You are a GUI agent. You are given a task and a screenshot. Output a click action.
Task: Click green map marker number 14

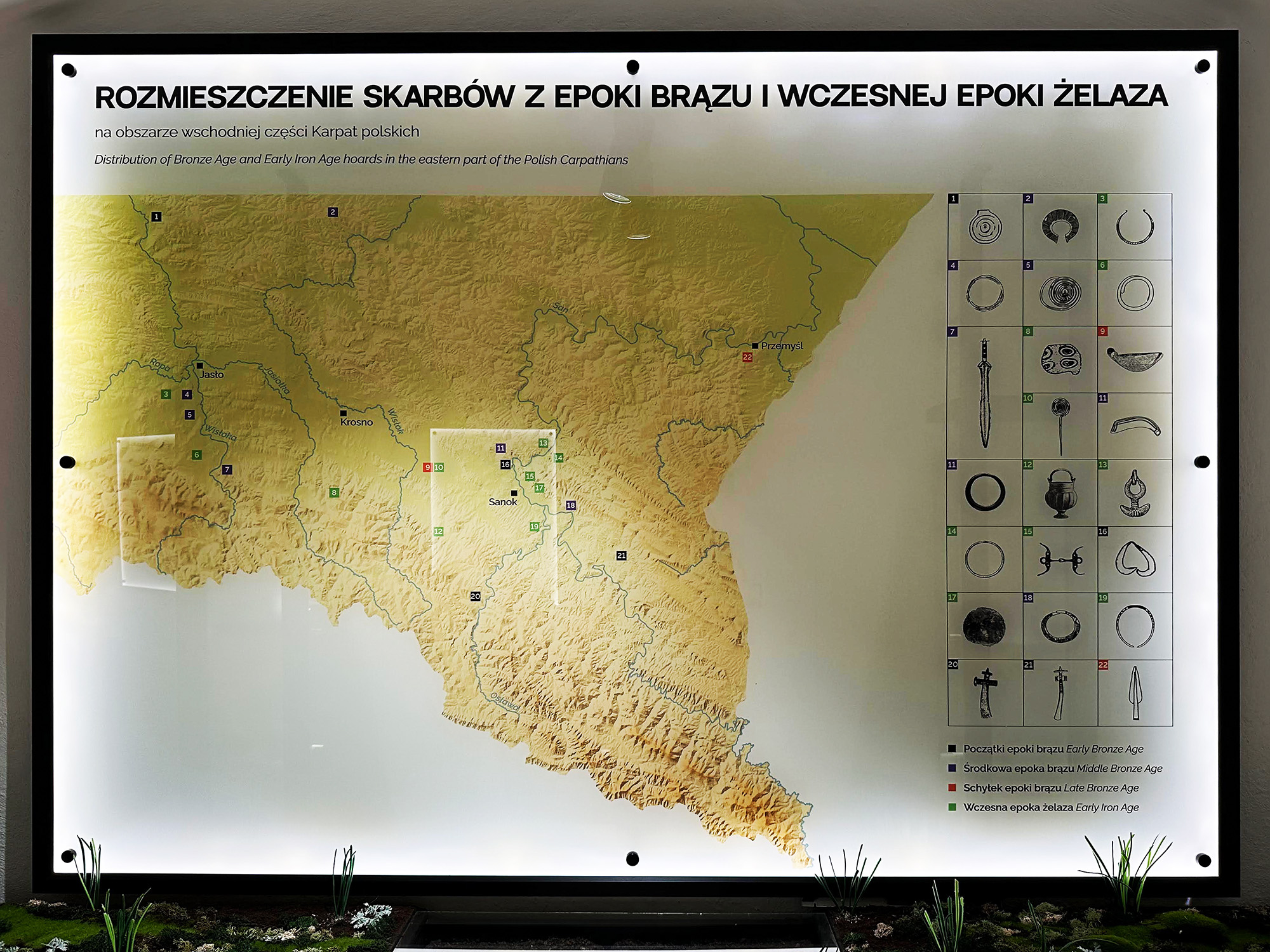coord(558,458)
